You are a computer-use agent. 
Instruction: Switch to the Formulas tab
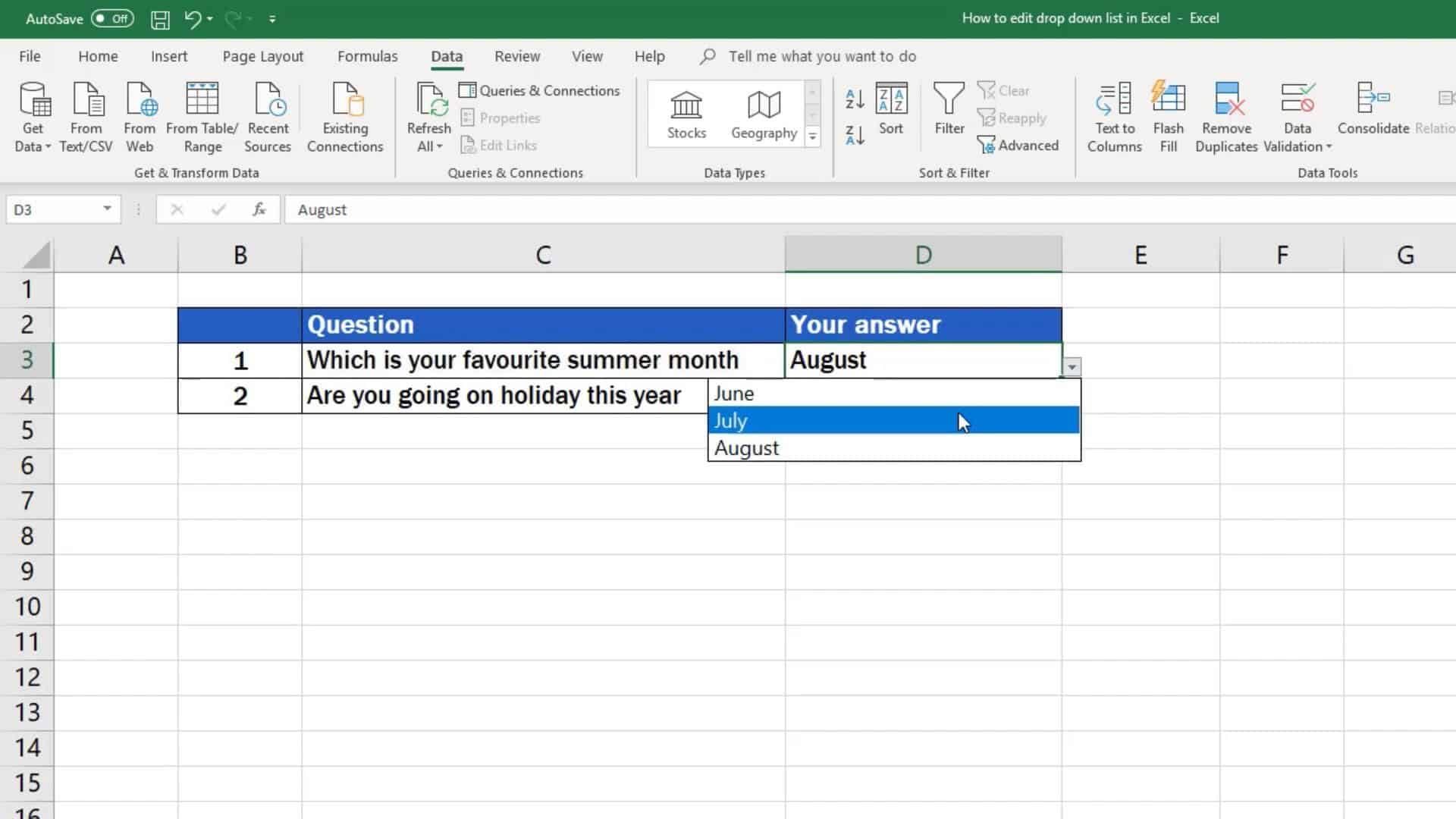[367, 56]
